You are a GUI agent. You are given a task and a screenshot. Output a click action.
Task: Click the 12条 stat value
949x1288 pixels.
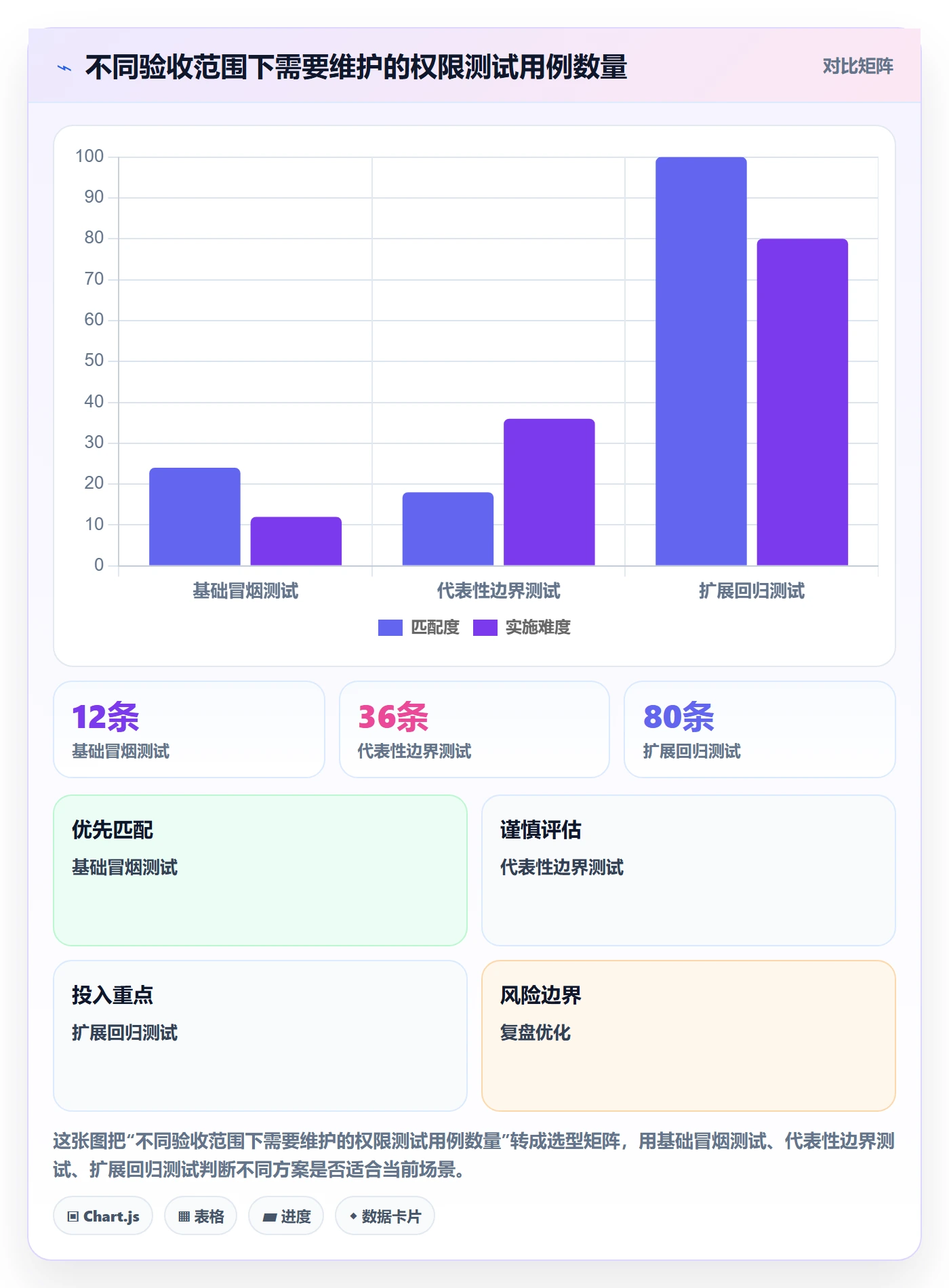106,717
